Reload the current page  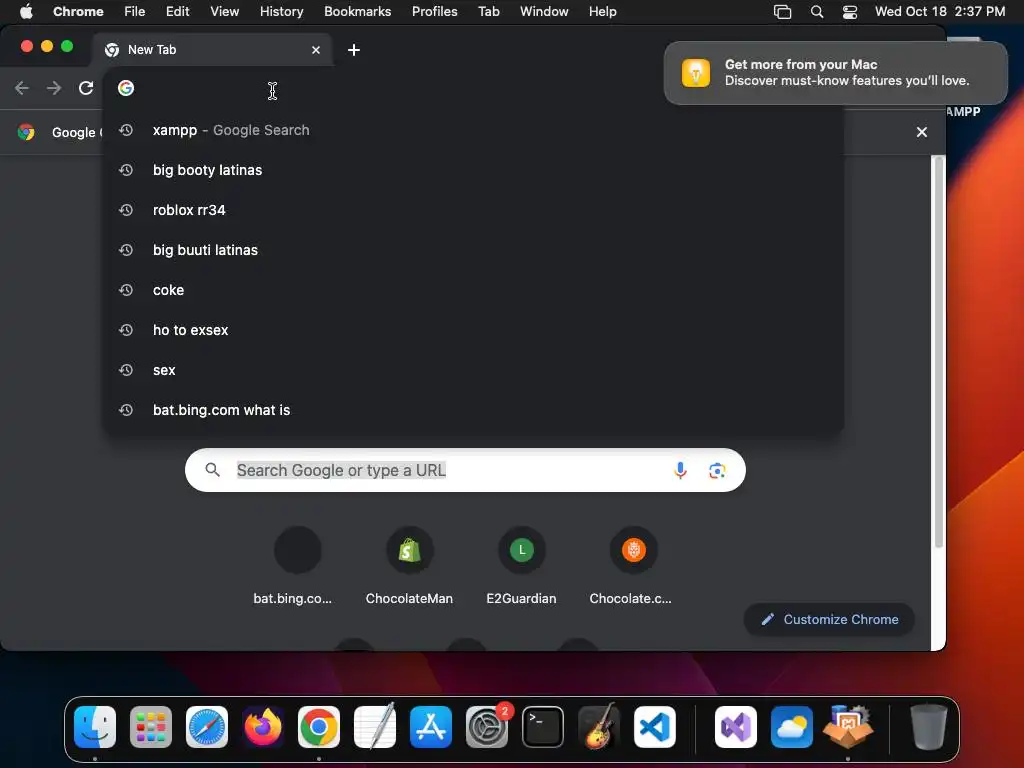click(x=86, y=88)
